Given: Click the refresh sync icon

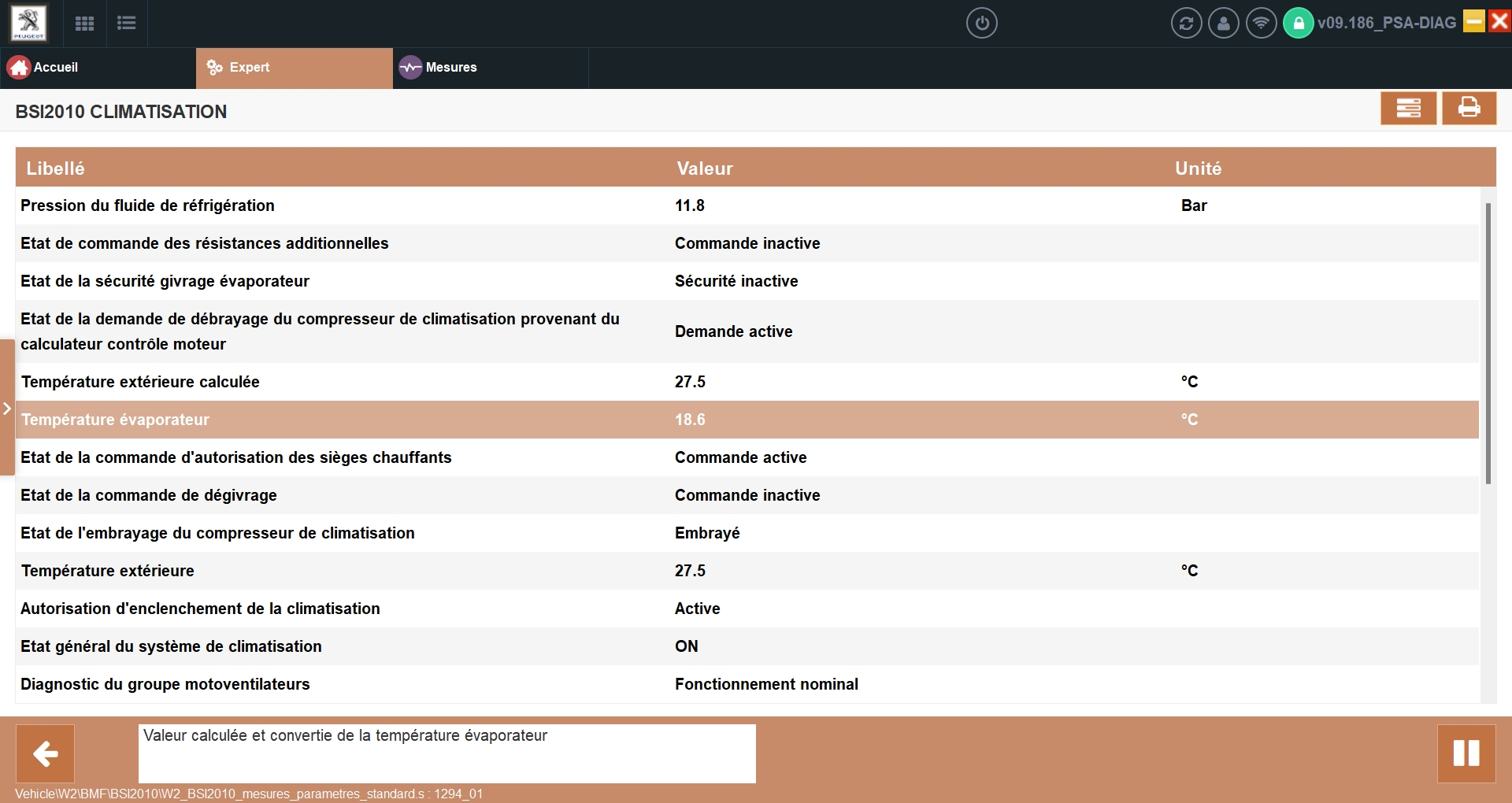Looking at the screenshot, I should (1186, 23).
